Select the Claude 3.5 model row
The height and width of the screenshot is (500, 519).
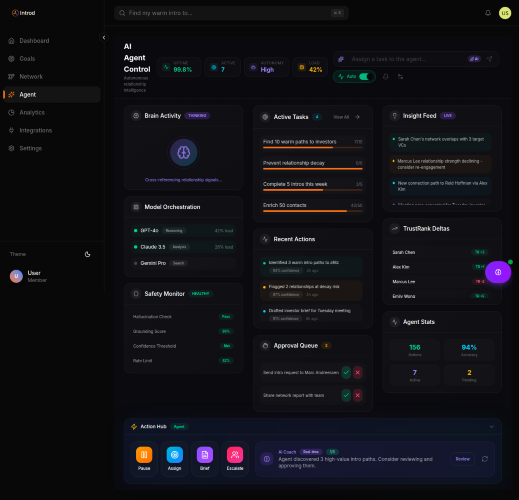point(183,247)
